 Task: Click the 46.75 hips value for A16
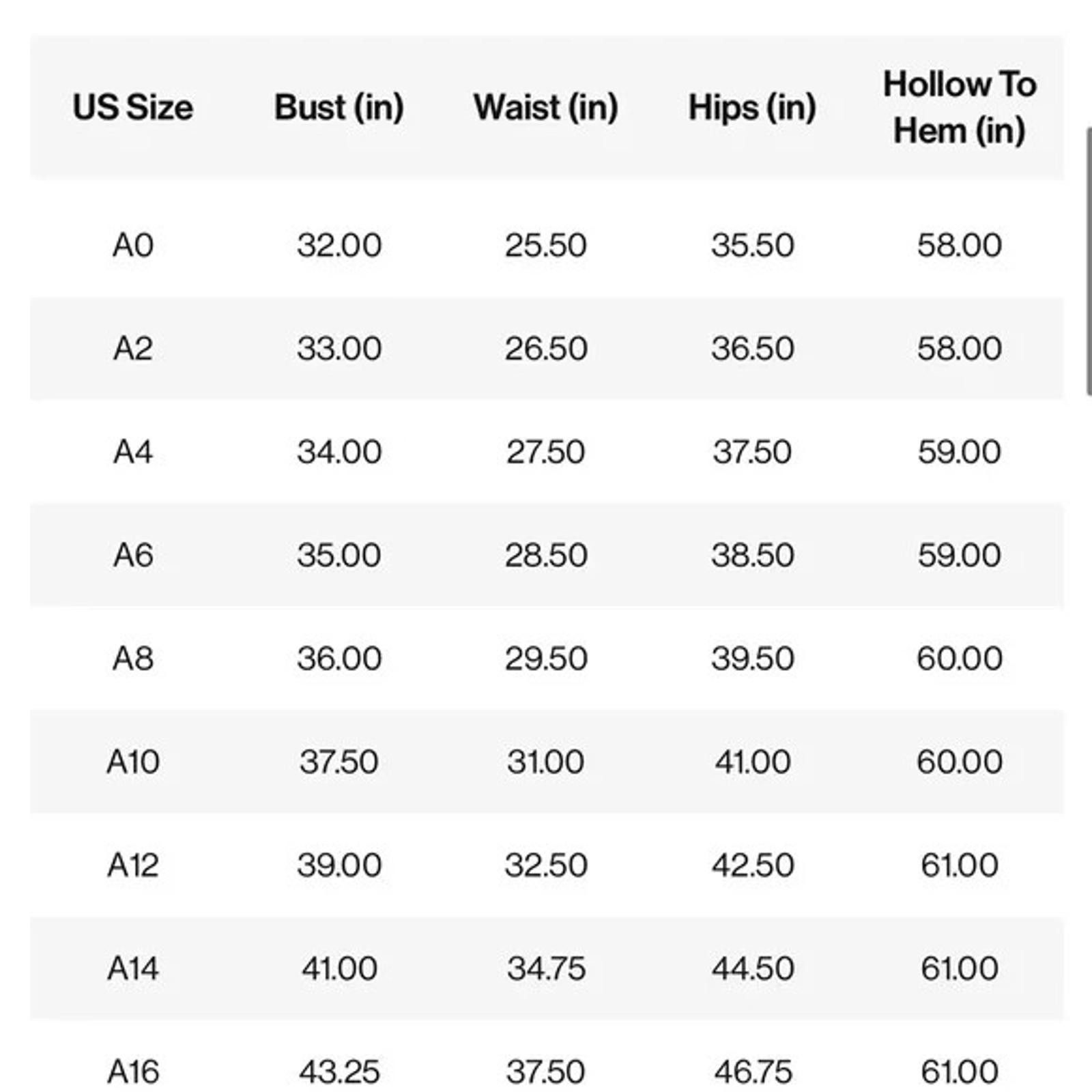click(x=753, y=1072)
